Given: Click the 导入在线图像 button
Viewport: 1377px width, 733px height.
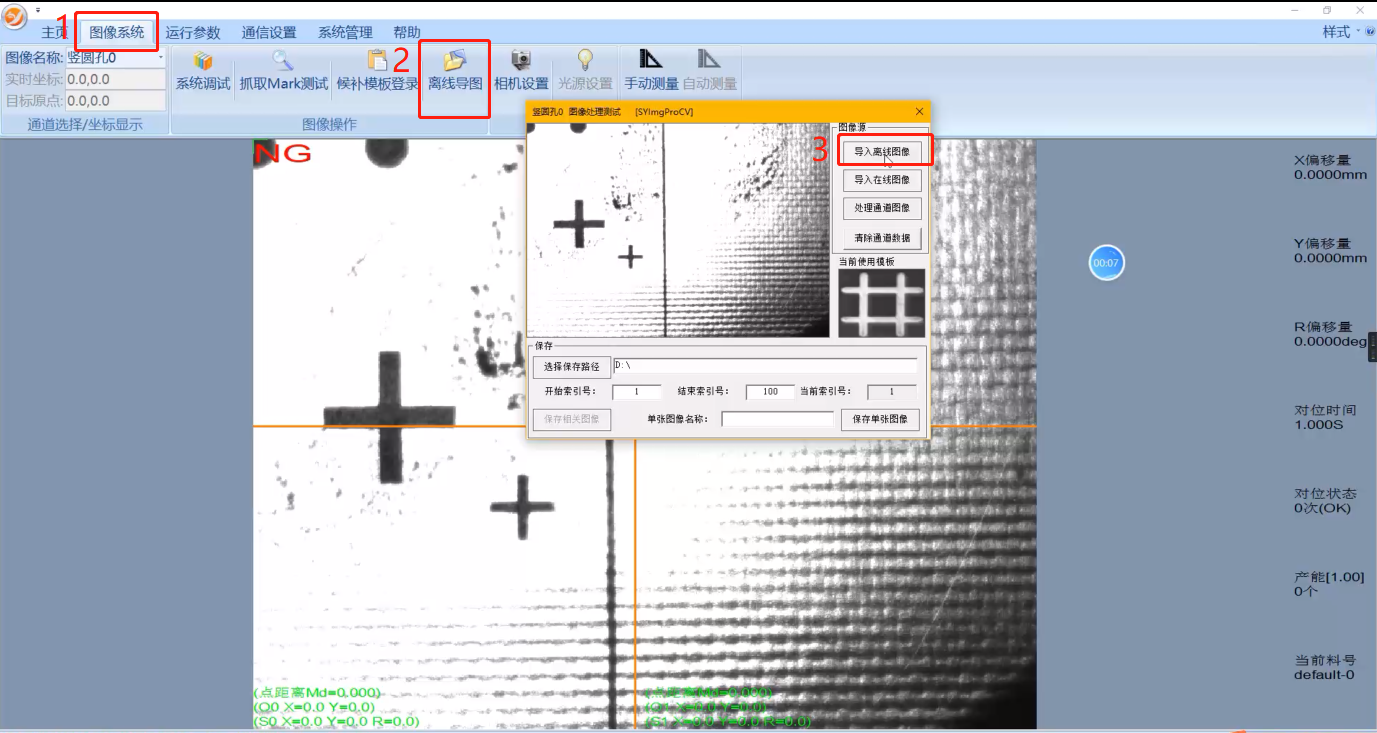Looking at the screenshot, I should 881,180.
